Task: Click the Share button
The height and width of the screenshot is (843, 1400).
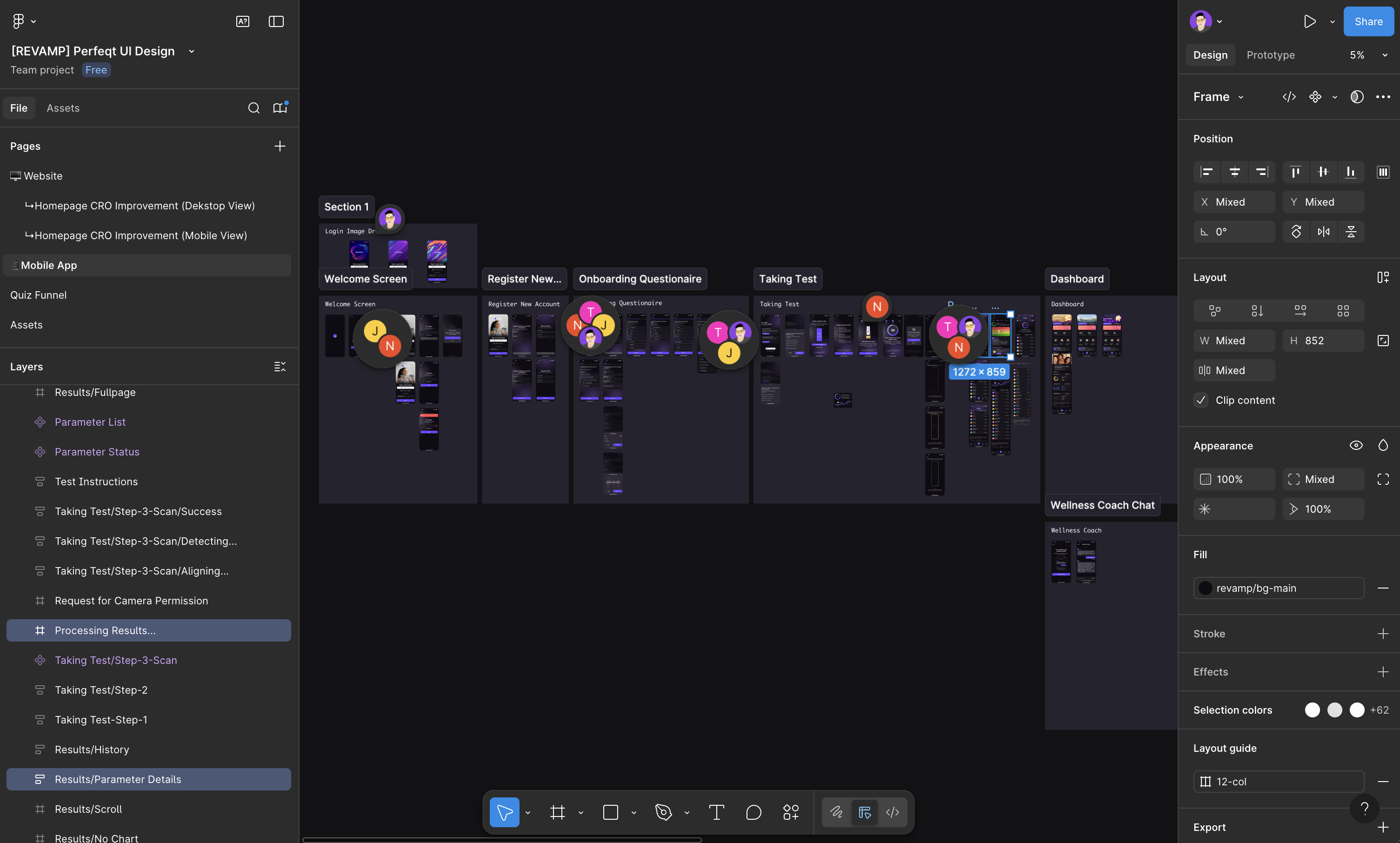Action: click(x=1367, y=21)
